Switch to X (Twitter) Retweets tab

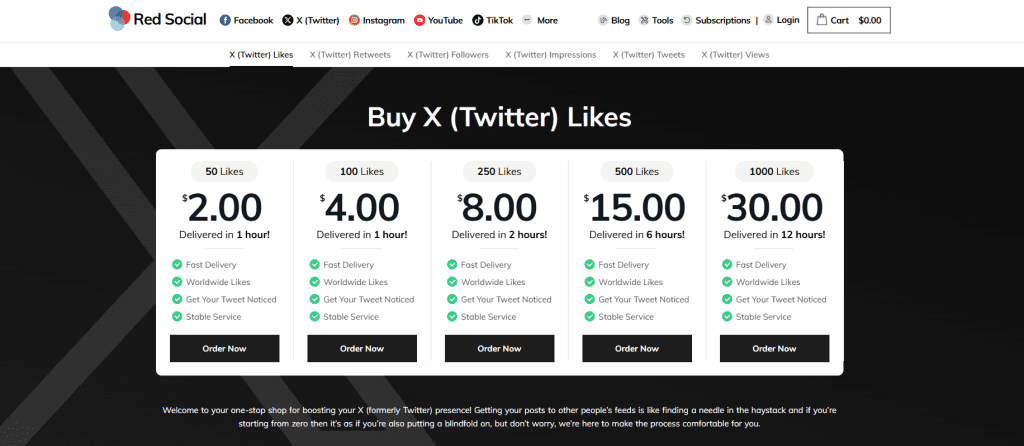pyautogui.click(x=350, y=55)
